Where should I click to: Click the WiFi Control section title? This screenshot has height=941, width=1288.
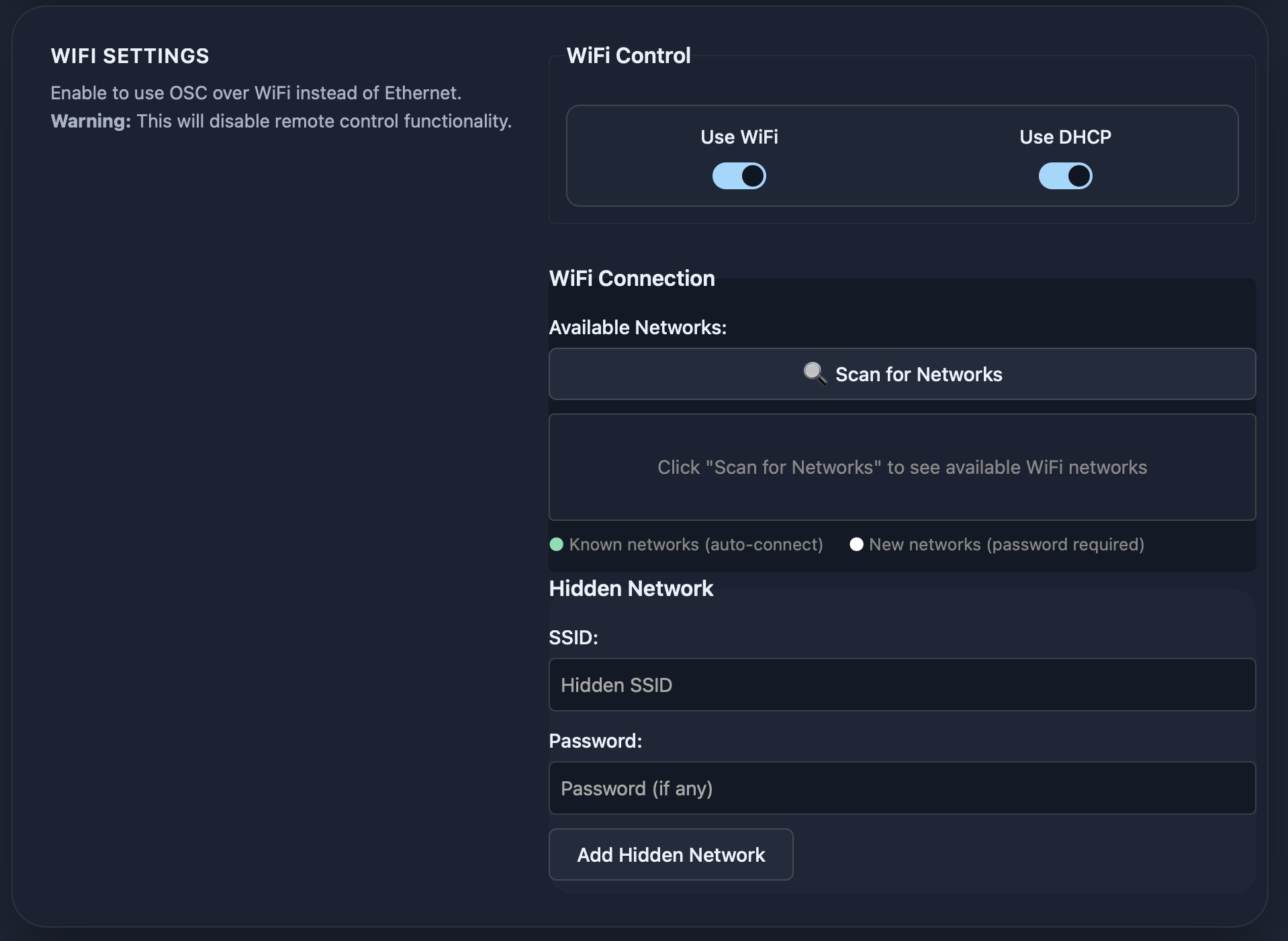628,56
